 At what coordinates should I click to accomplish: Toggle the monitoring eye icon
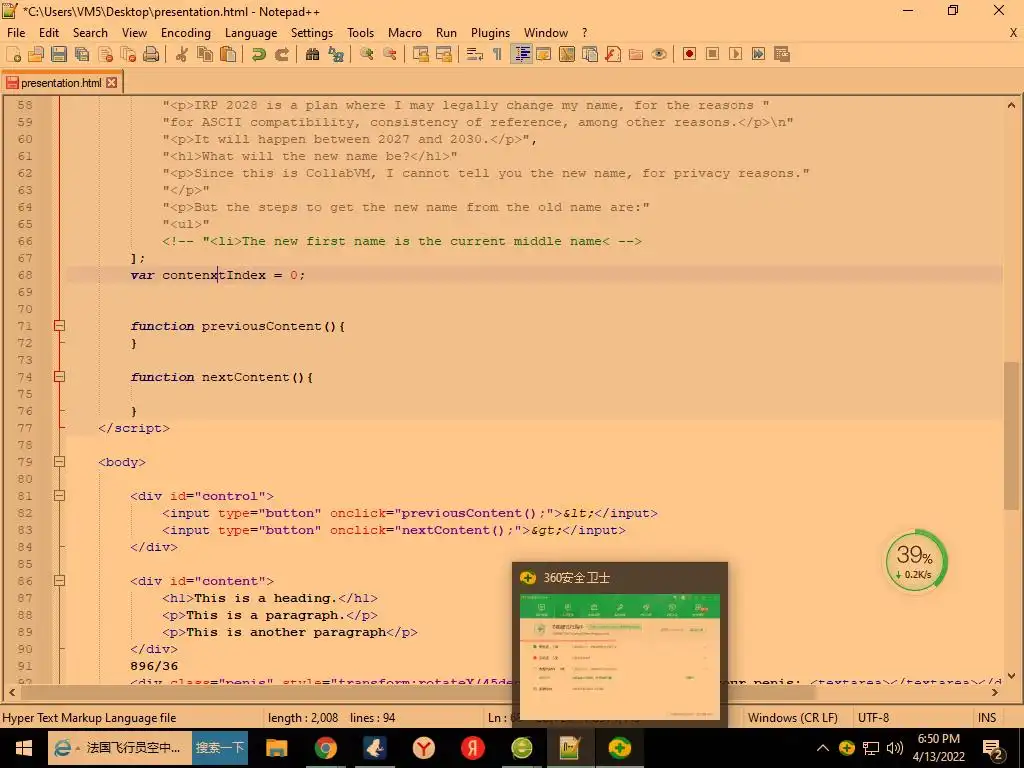(659, 54)
